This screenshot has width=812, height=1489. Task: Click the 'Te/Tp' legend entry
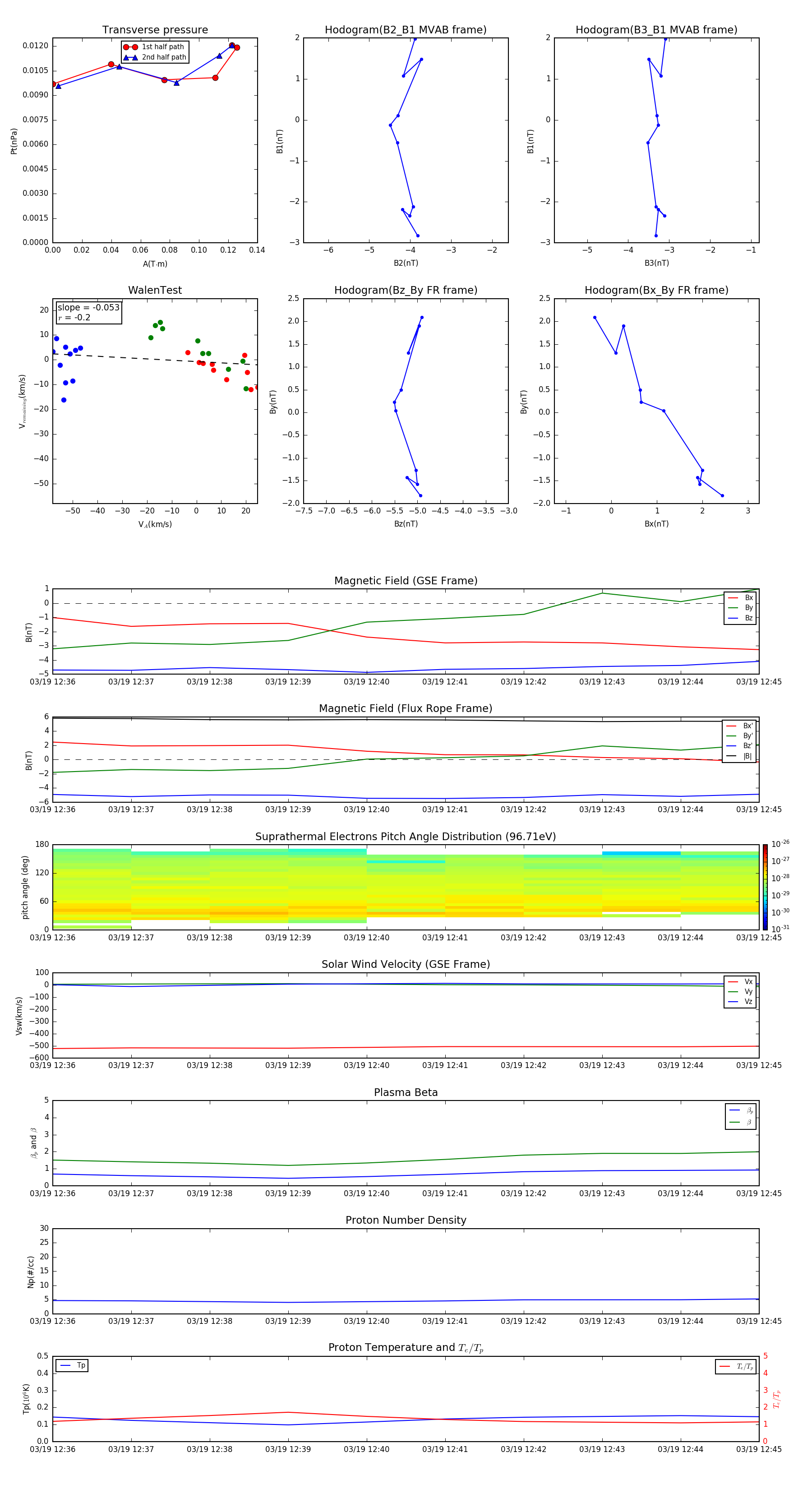point(737,1366)
